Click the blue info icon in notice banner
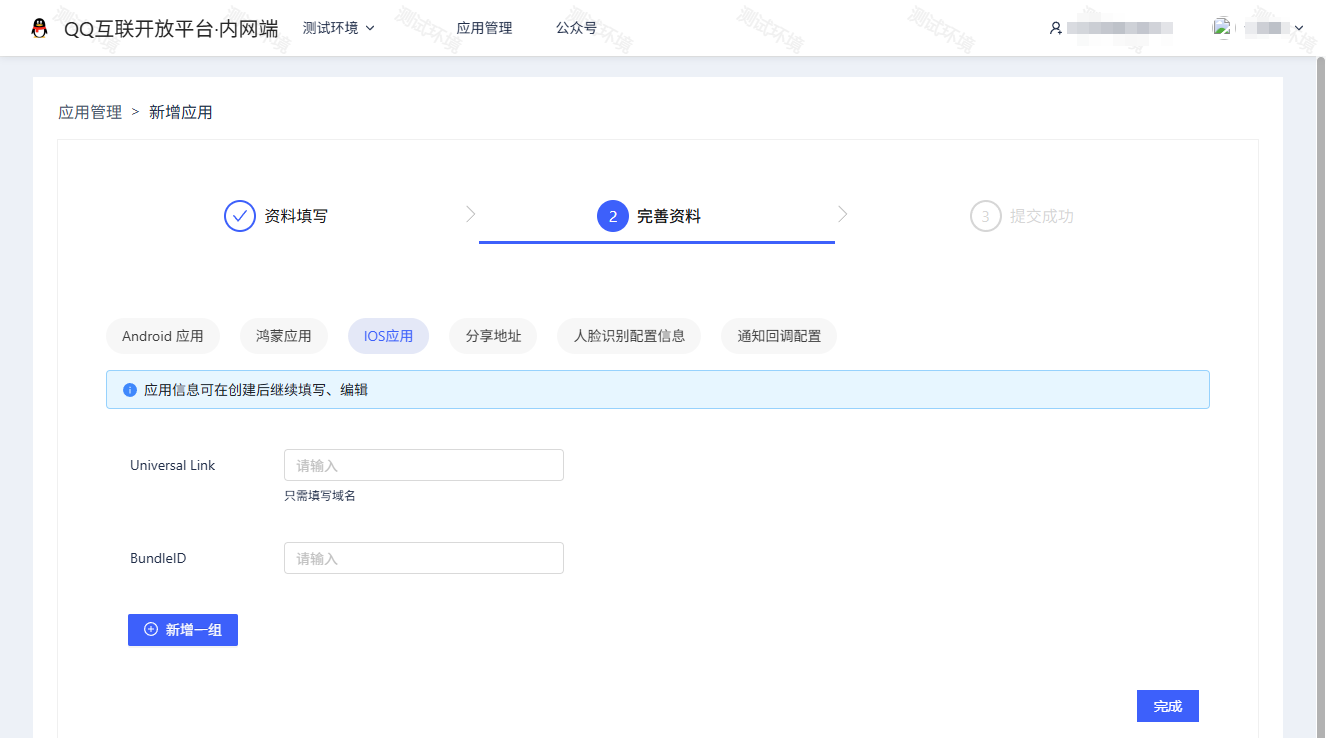Image resolution: width=1326 pixels, height=738 pixels. coord(129,390)
